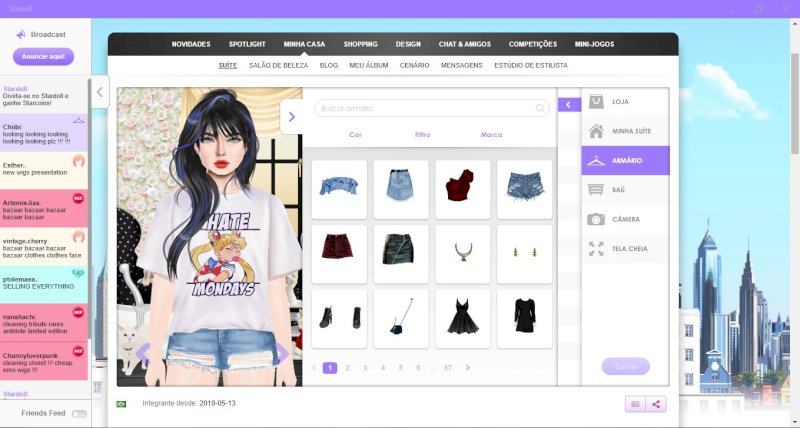The height and width of the screenshot is (428, 800).
Task: Rotate doll with left purple arrow
Action: coord(143,353)
